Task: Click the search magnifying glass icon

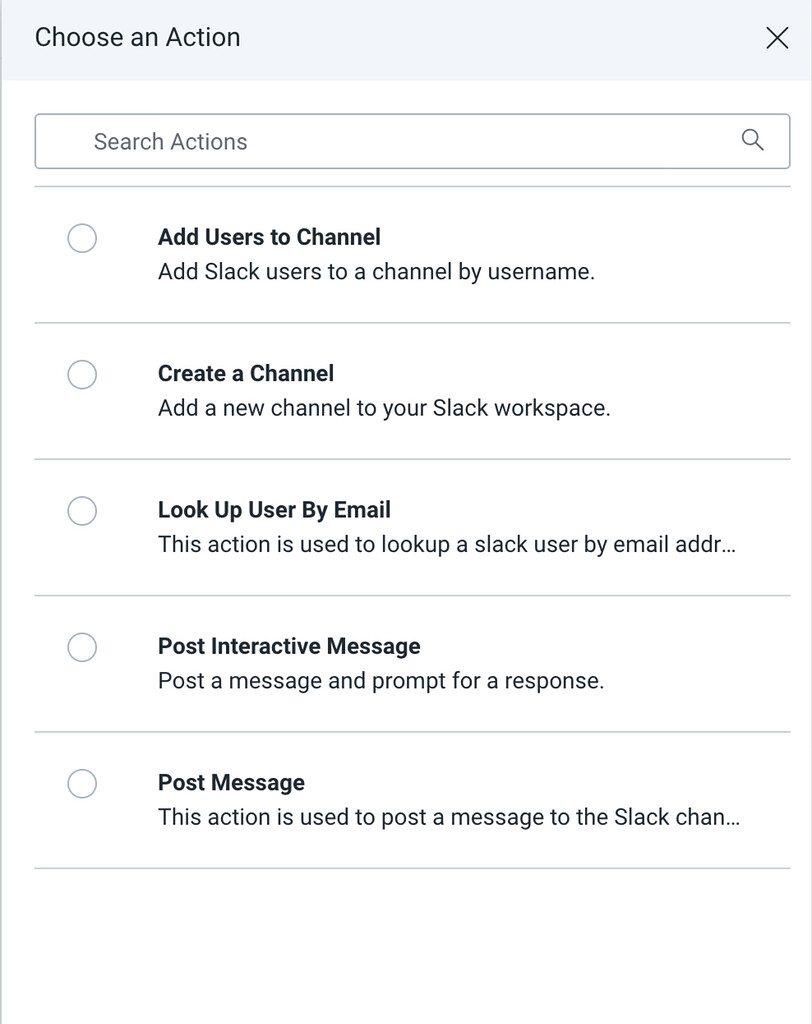Action: pyautogui.click(x=752, y=141)
